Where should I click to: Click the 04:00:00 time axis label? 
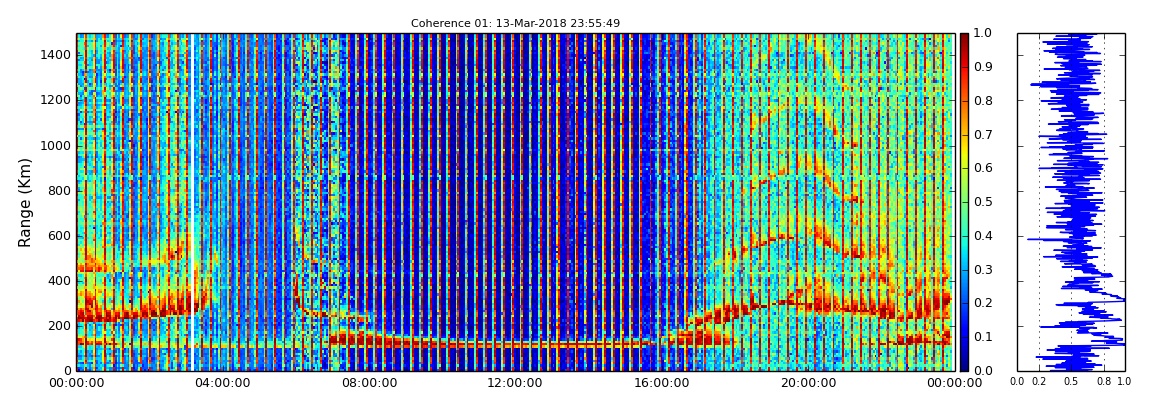pos(221,383)
